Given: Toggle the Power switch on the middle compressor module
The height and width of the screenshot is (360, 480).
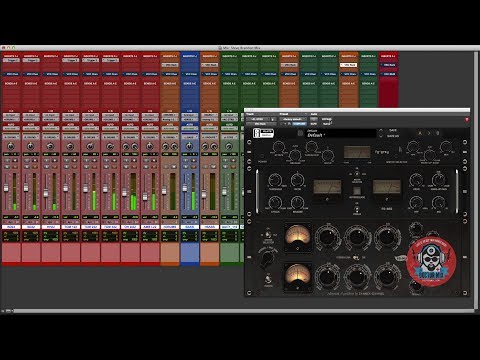Looking at the screenshot, I should click(x=357, y=210).
